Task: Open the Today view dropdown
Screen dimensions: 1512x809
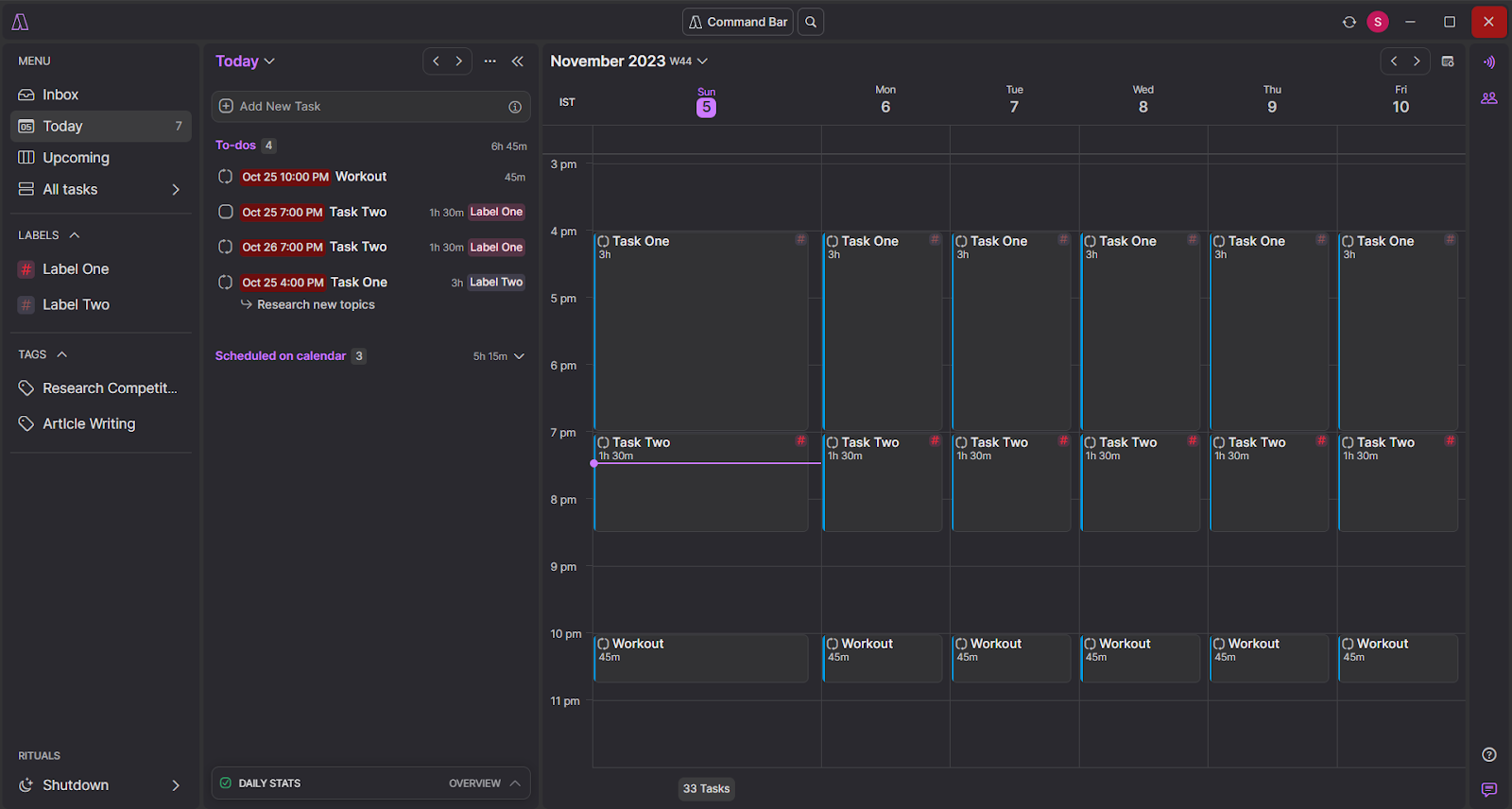Action: [x=245, y=61]
